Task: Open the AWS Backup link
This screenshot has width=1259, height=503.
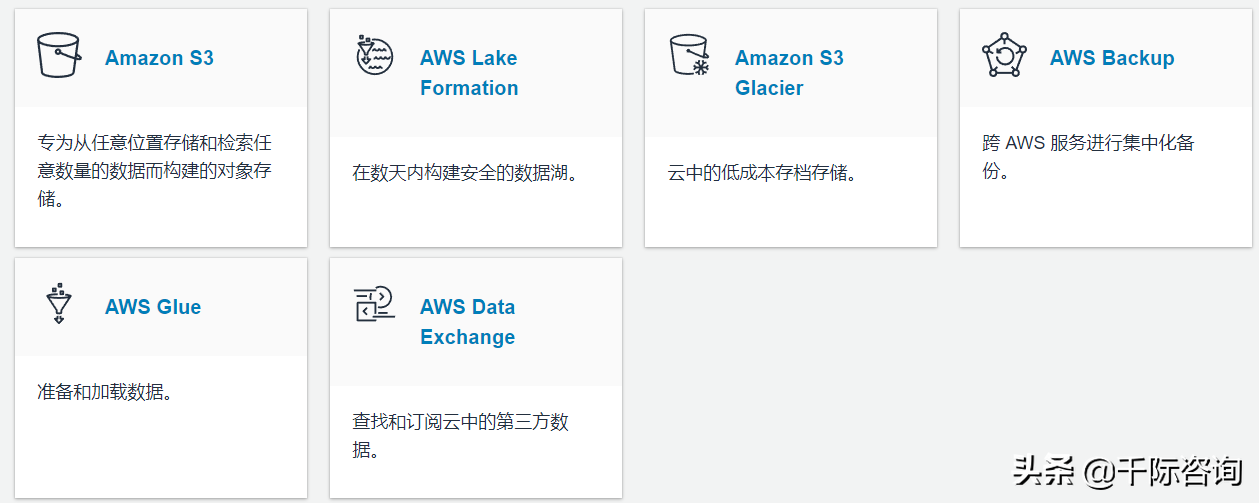Action: [x=1112, y=58]
